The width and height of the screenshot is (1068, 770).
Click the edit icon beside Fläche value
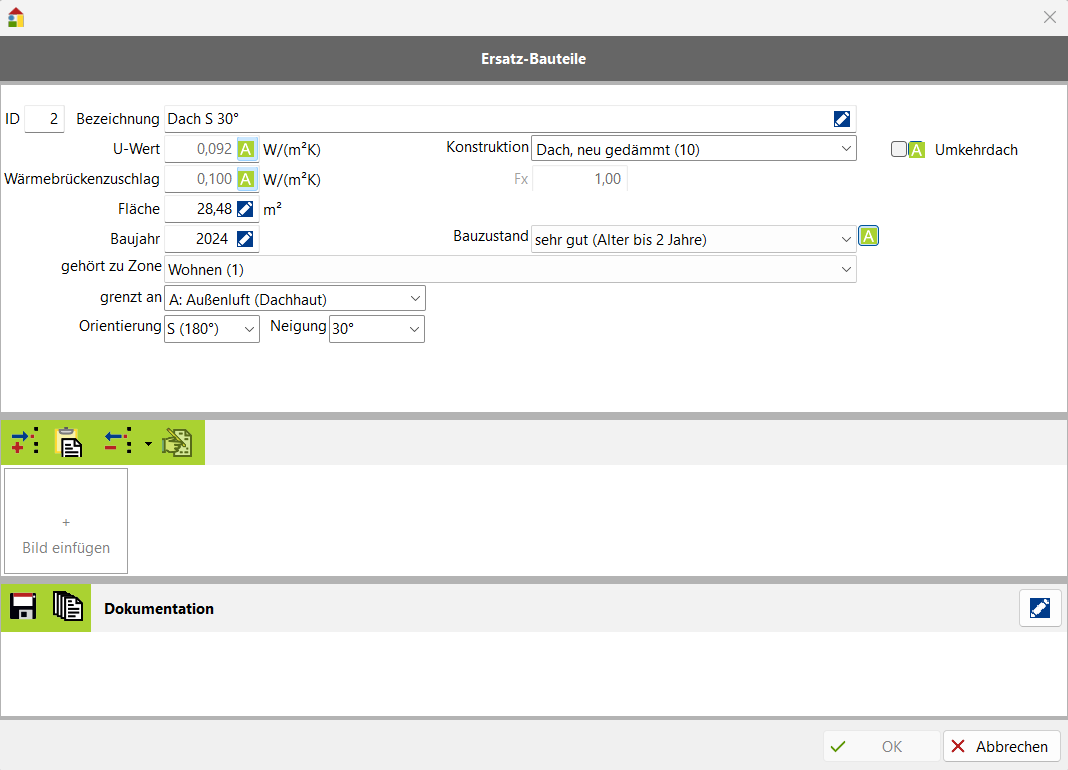point(245,209)
